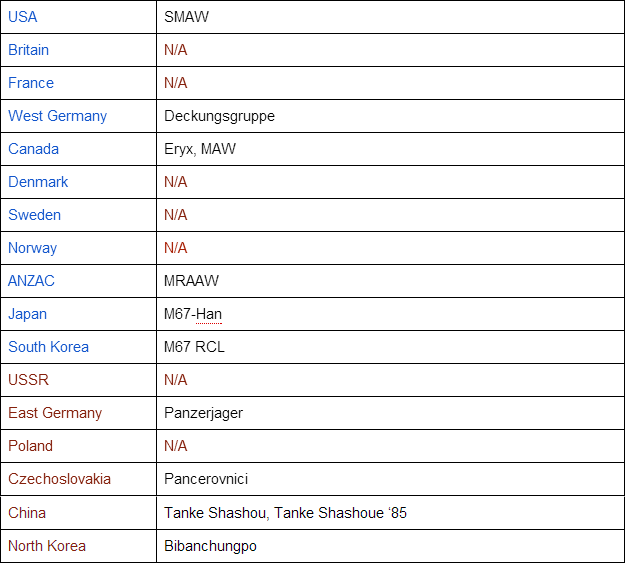Viewport: 625px width, 563px height.
Task: Click the Deckungsgruppe table cell
Action: point(219,116)
